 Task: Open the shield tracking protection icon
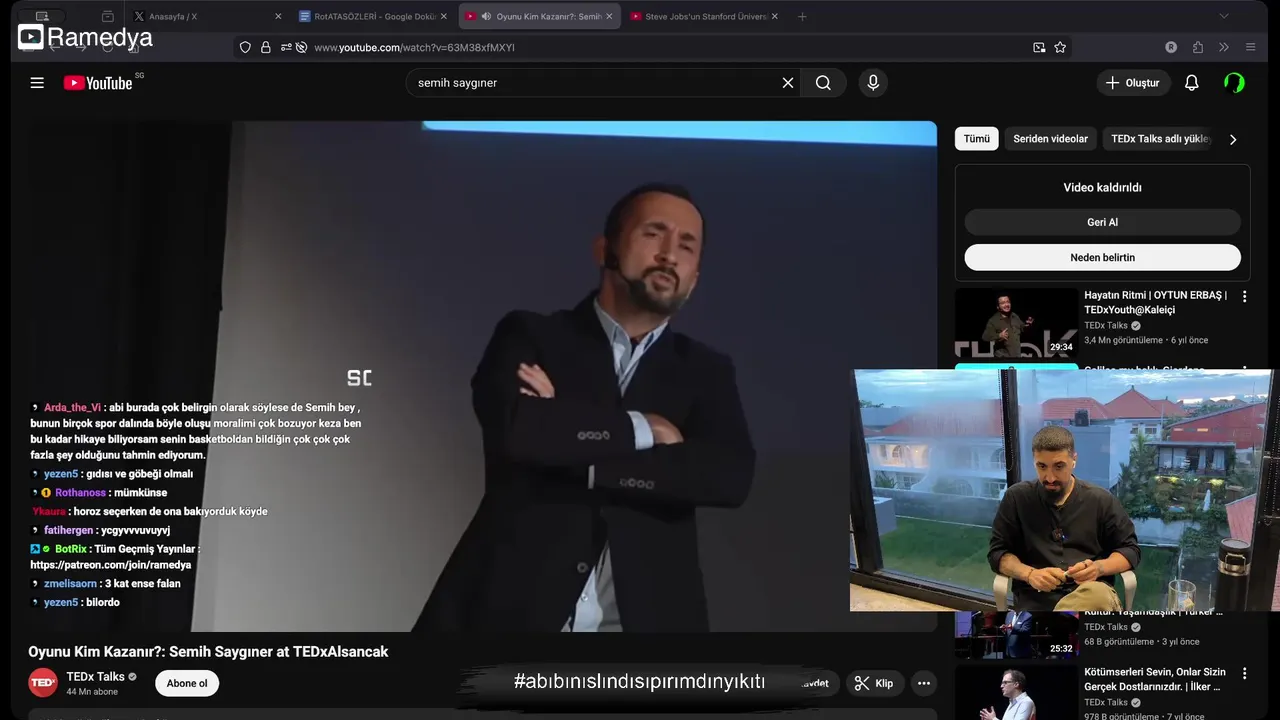pyautogui.click(x=245, y=47)
